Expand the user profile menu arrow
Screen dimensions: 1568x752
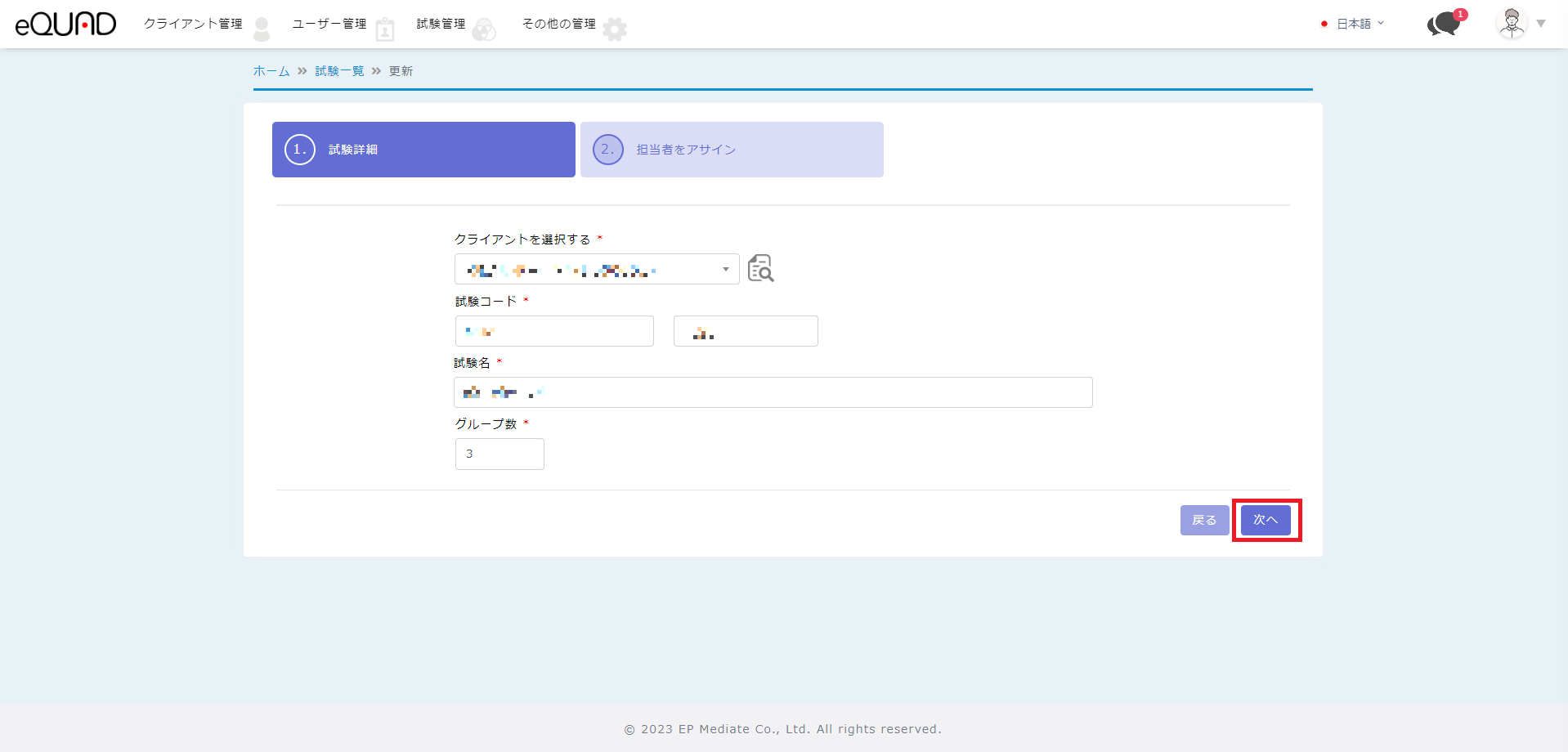[1541, 24]
